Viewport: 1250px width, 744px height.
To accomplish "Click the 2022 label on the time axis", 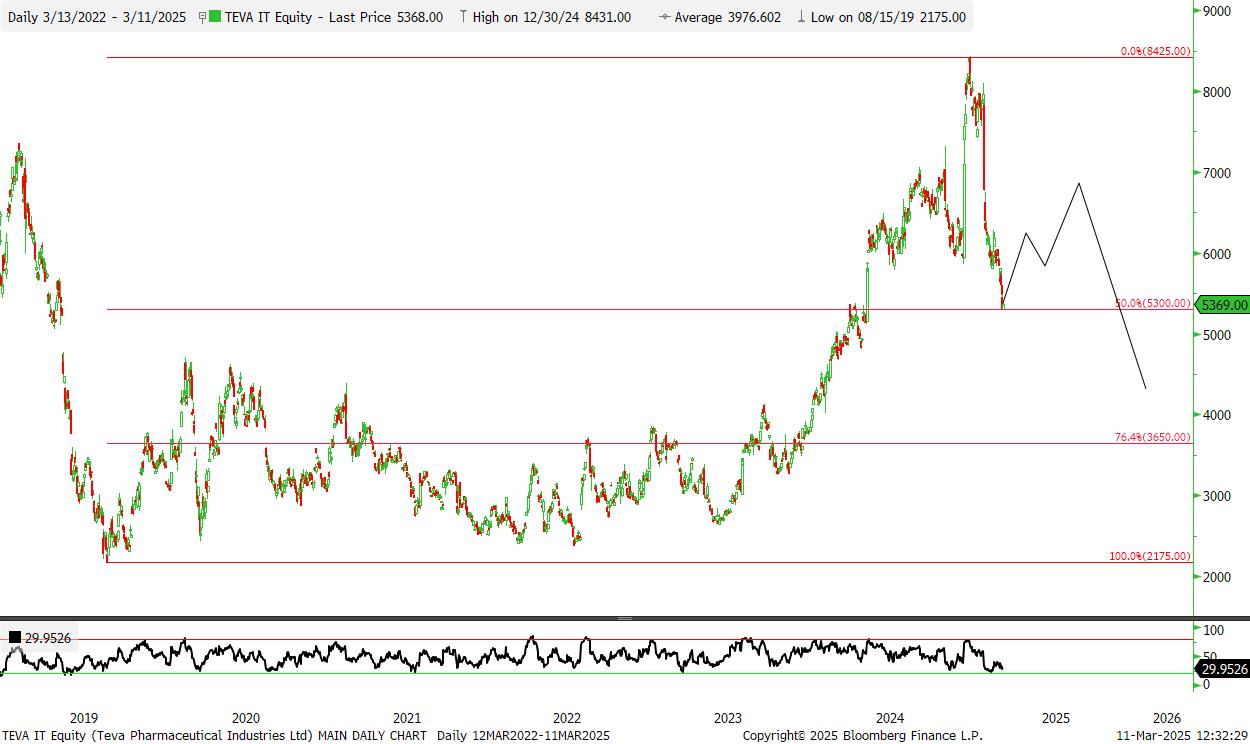I will pos(566,718).
